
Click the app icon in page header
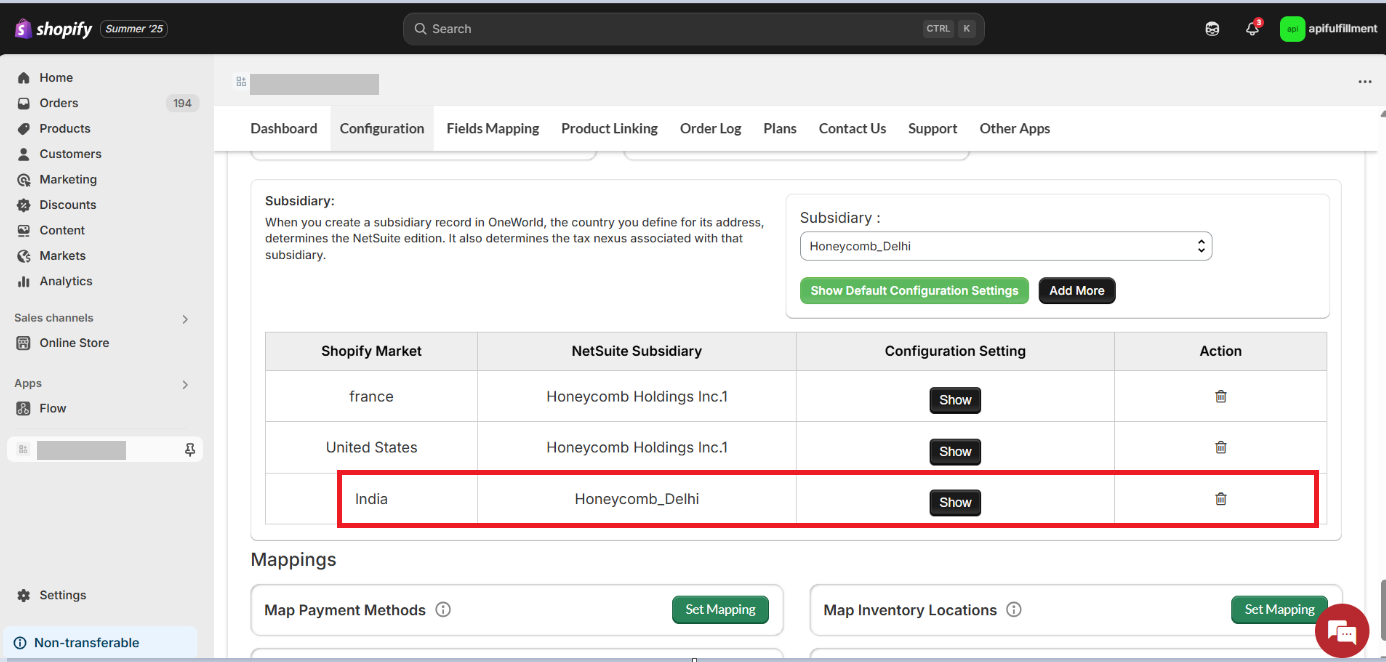click(x=241, y=82)
